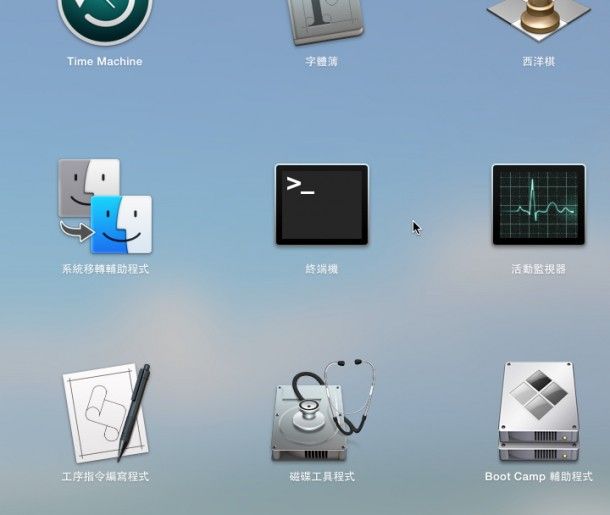Open Boot Camp 輔助程式 icon

[539, 412]
